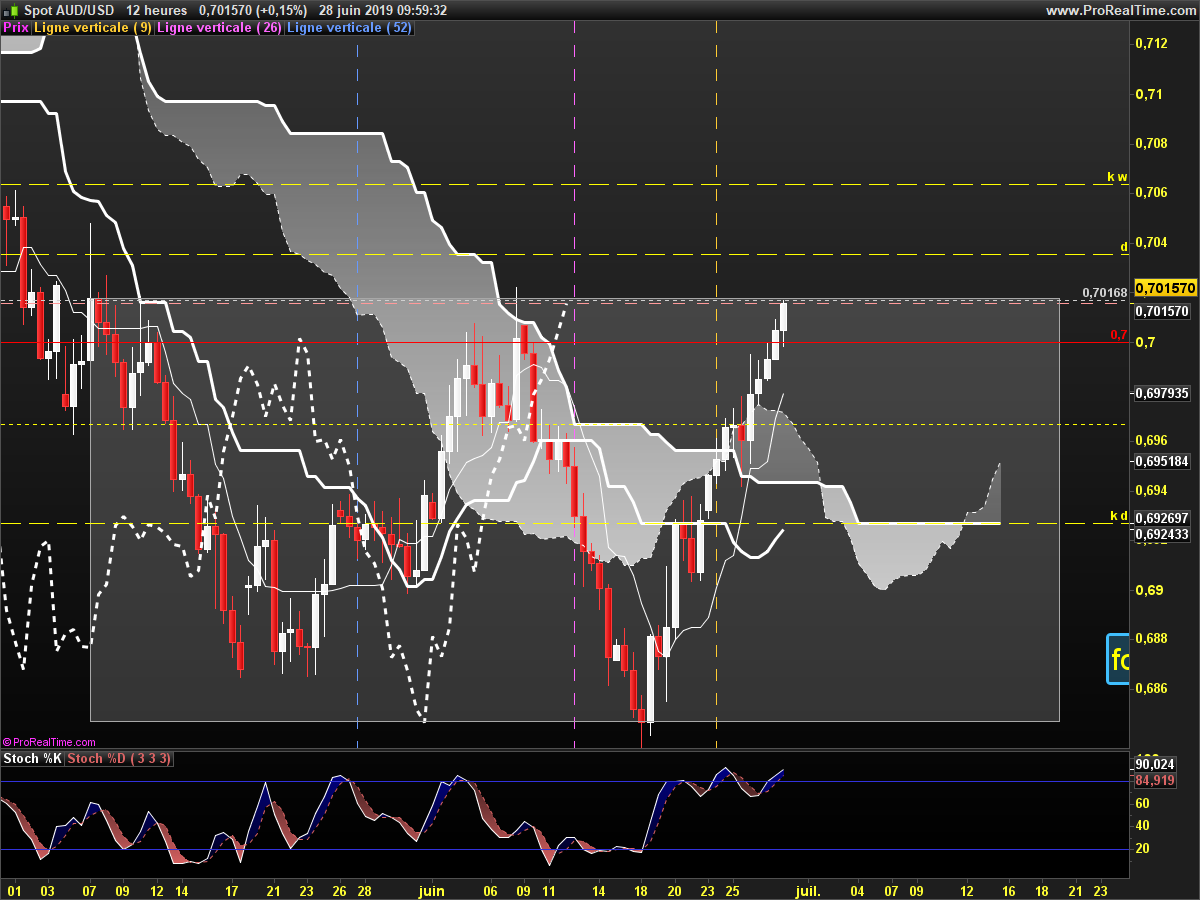Click the (+0,15%) change value
The width and height of the screenshot is (1200, 900).
[x=282, y=10]
